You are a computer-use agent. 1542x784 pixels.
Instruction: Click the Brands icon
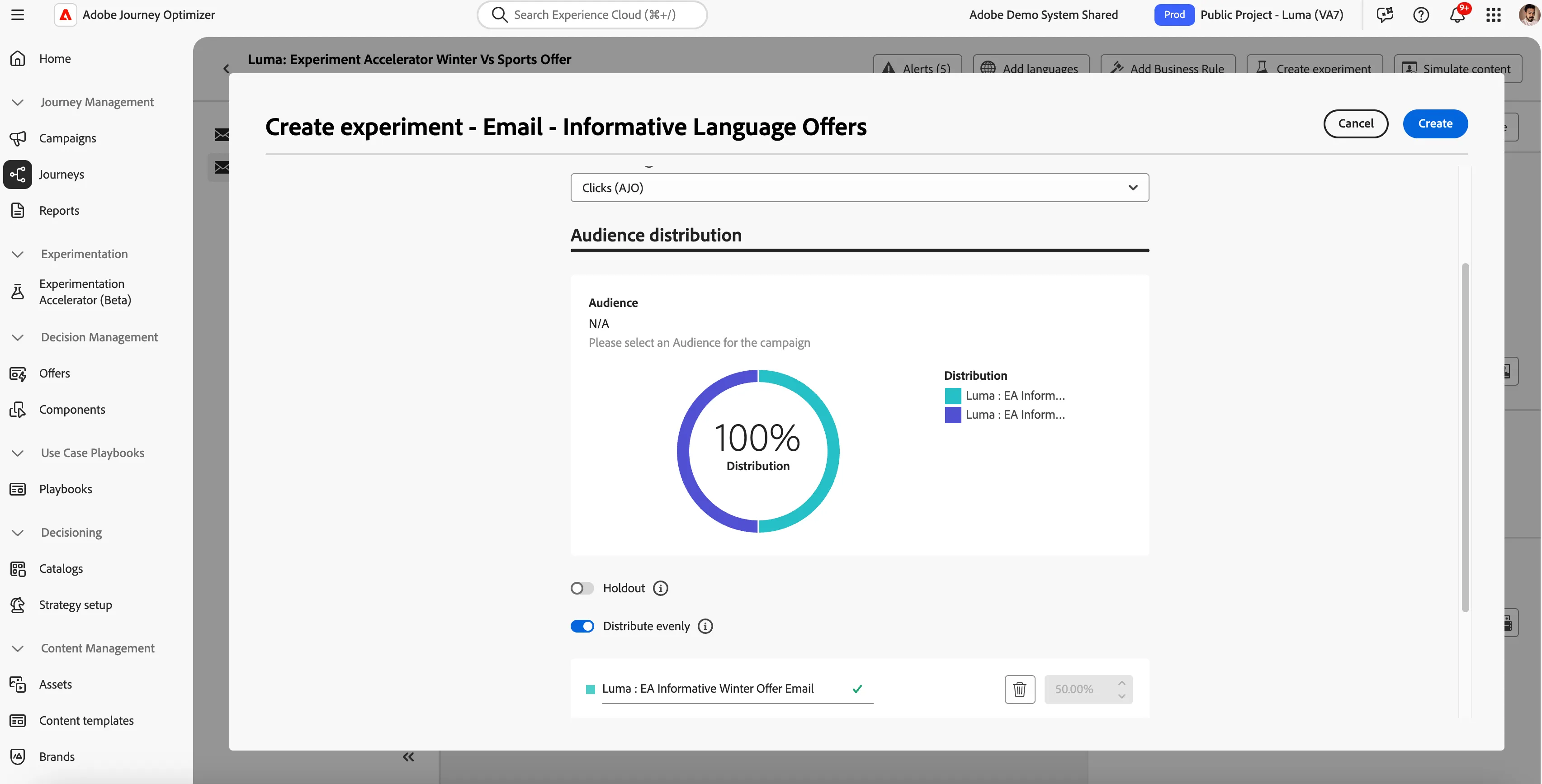point(18,757)
